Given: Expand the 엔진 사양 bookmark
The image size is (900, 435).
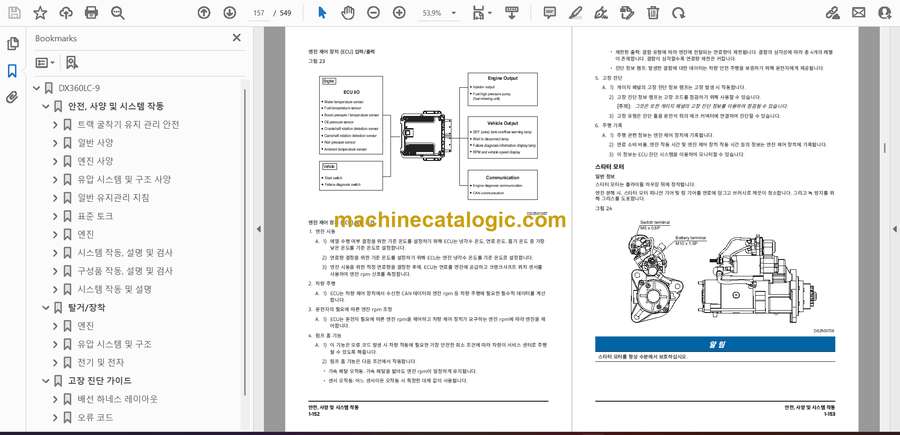Looking at the screenshot, I should [x=55, y=161].
